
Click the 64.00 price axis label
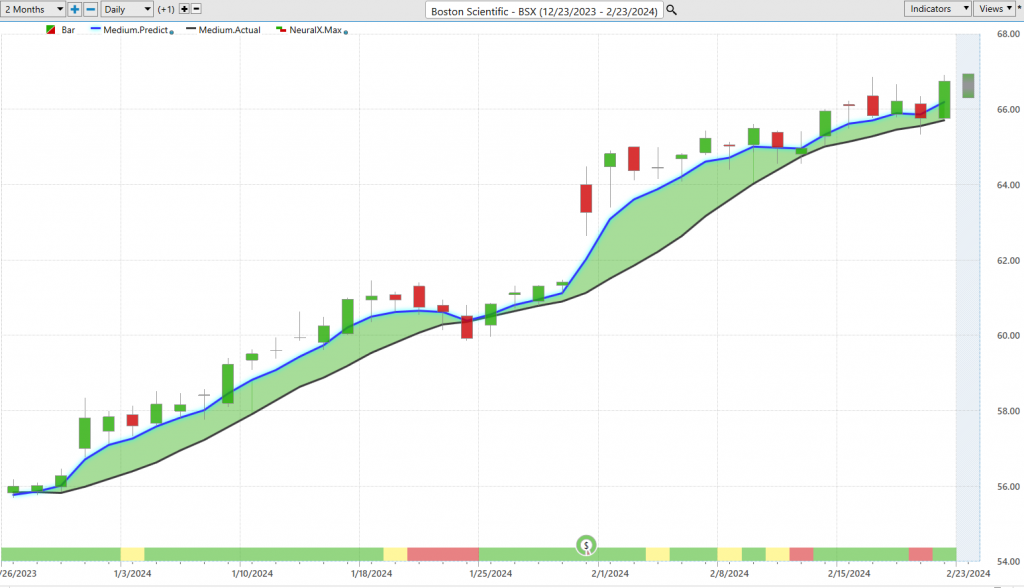click(1008, 185)
